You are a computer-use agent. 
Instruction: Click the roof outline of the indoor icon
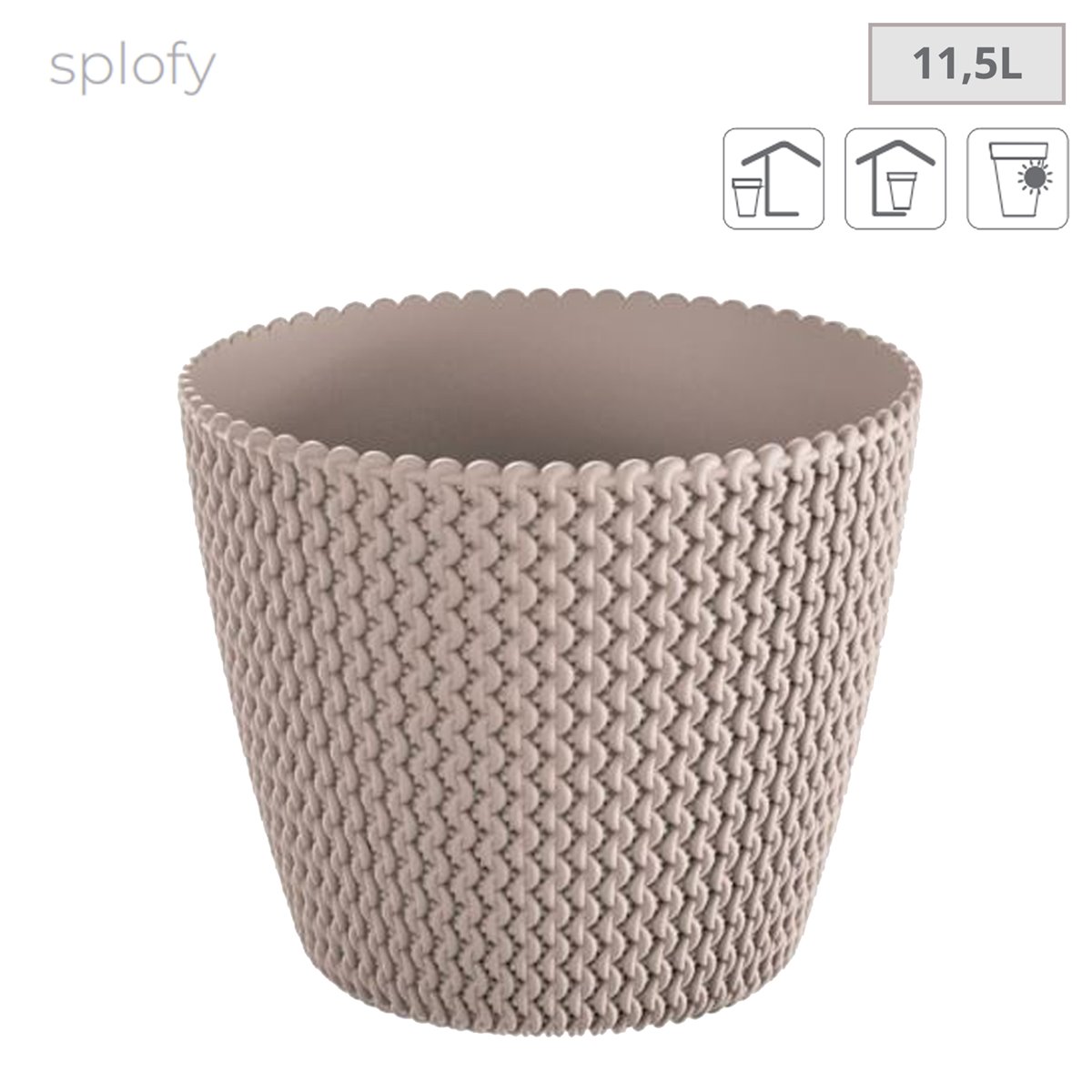(x=897, y=155)
